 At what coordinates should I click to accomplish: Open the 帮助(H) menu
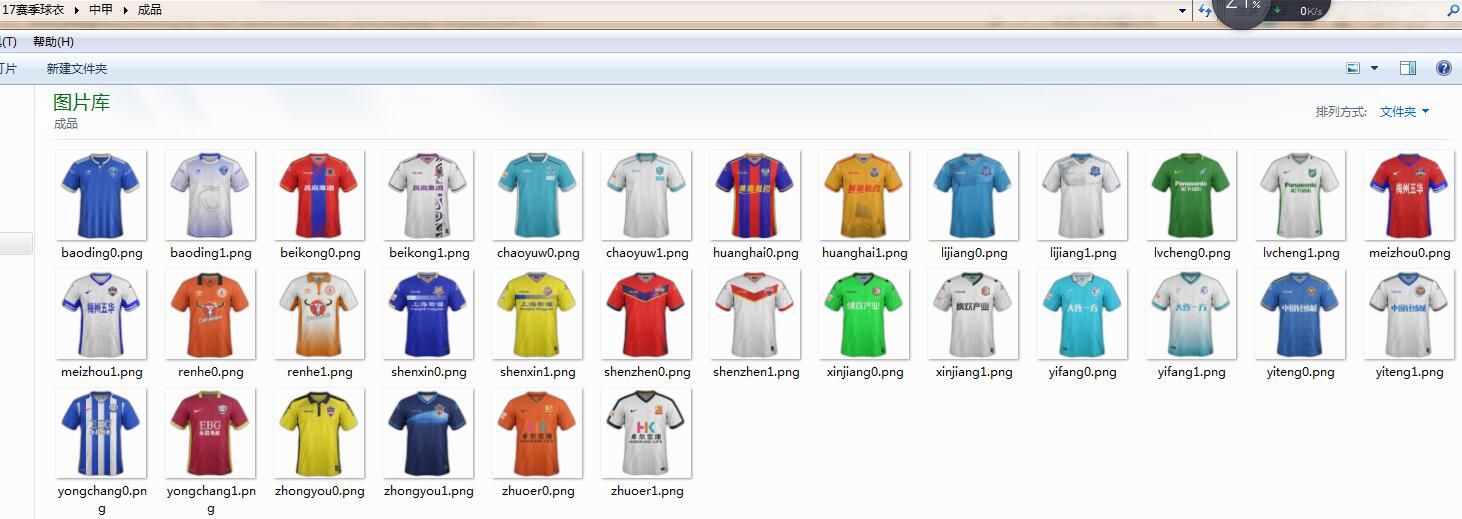tap(53, 42)
